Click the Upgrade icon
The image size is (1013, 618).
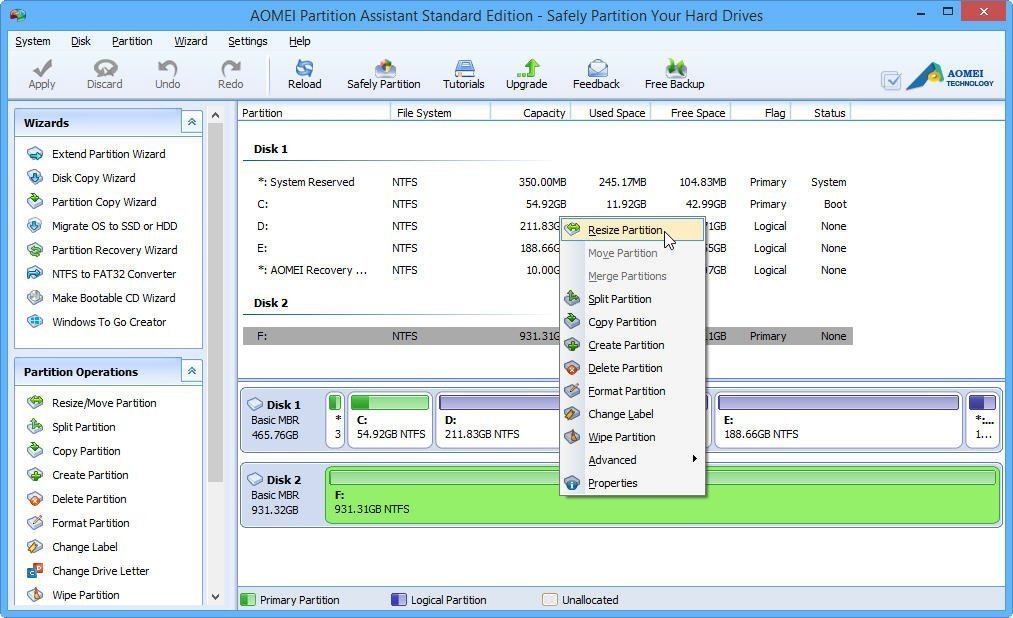click(527, 71)
